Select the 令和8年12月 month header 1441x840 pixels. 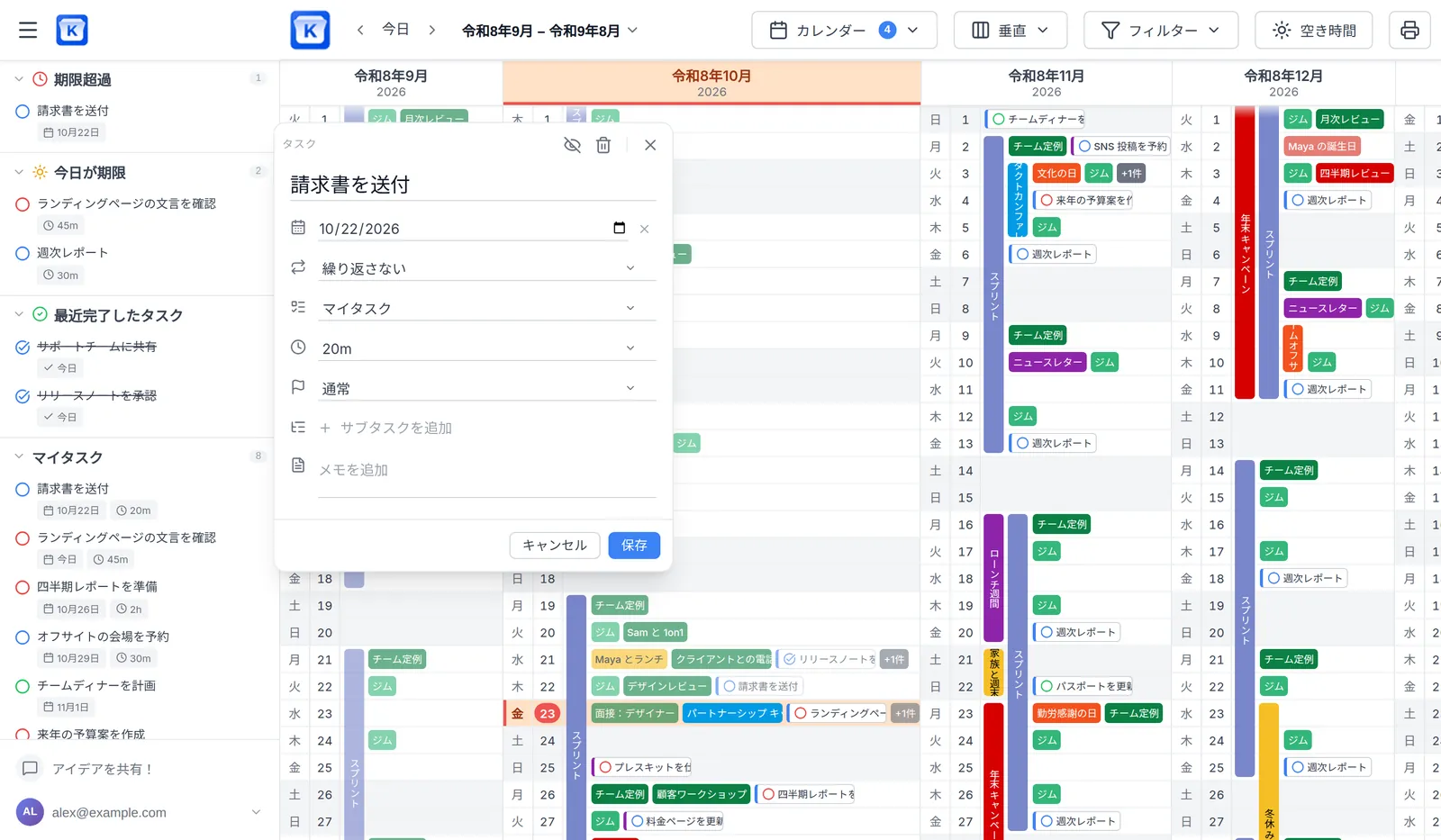pos(1283,83)
